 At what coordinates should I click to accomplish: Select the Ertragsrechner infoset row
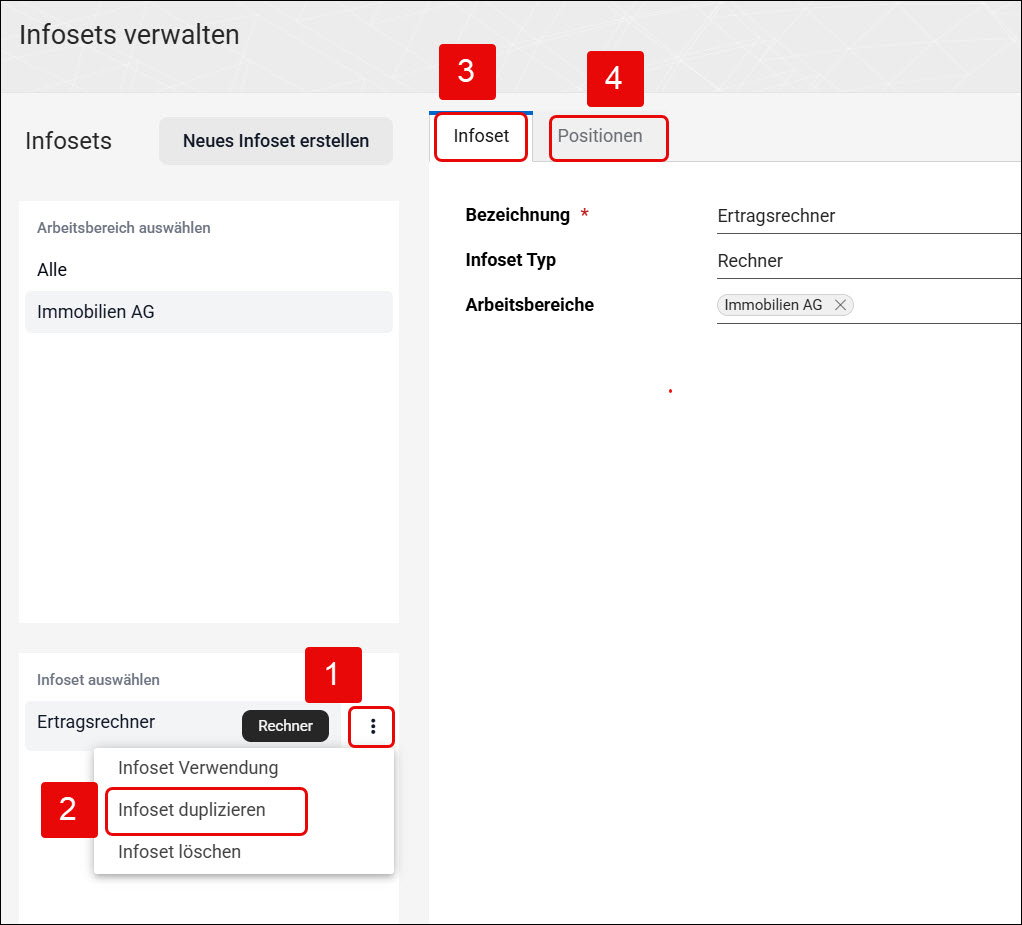point(182,726)
